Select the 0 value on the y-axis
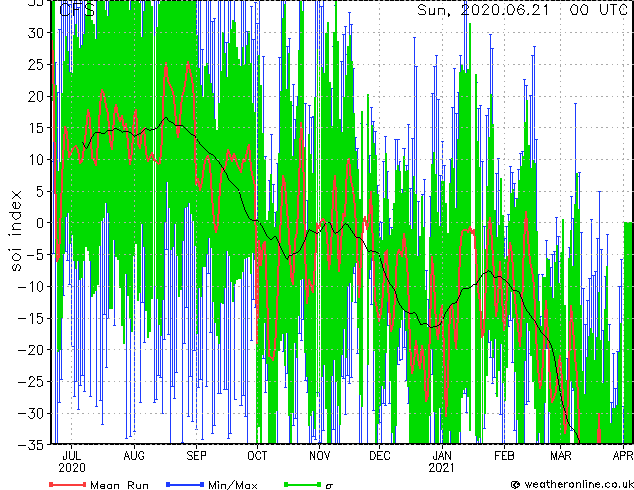 (39, 223)
